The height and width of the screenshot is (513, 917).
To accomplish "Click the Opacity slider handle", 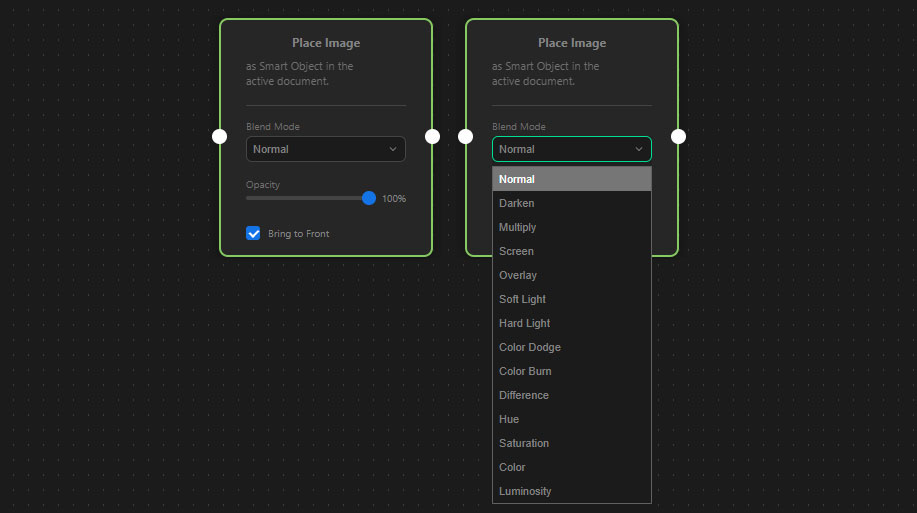I will click(369, 198).
